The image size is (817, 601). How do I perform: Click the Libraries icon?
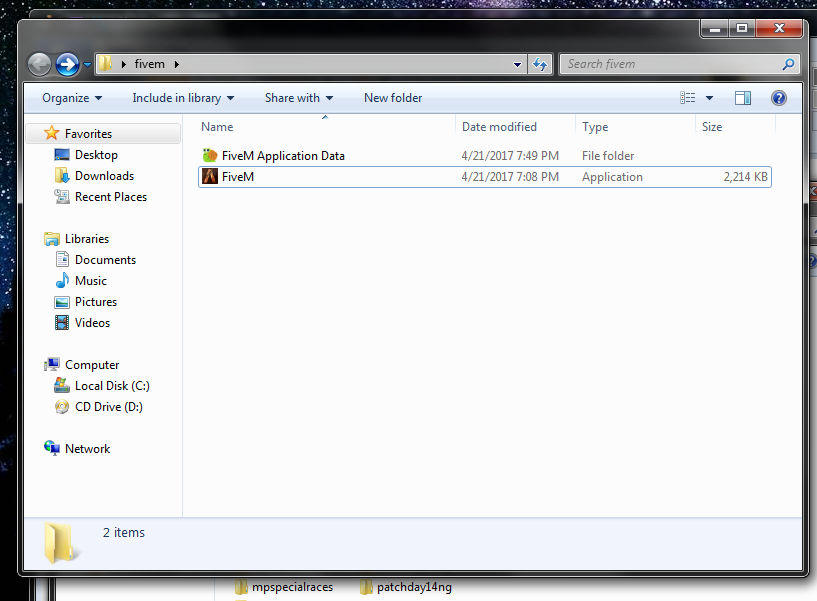click(x=52, y=239)
